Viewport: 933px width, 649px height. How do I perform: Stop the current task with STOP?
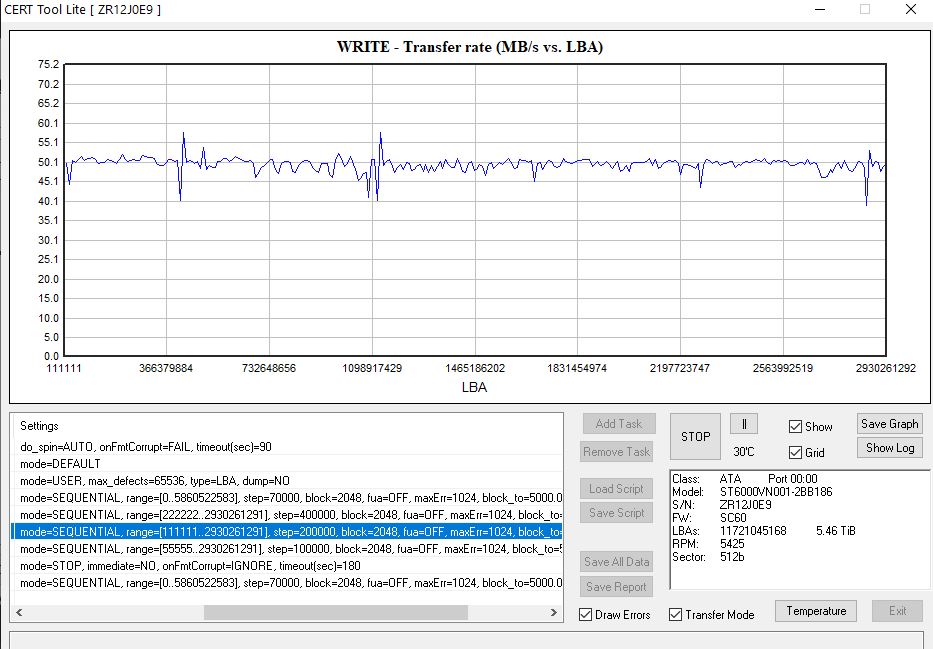(695, 437)
